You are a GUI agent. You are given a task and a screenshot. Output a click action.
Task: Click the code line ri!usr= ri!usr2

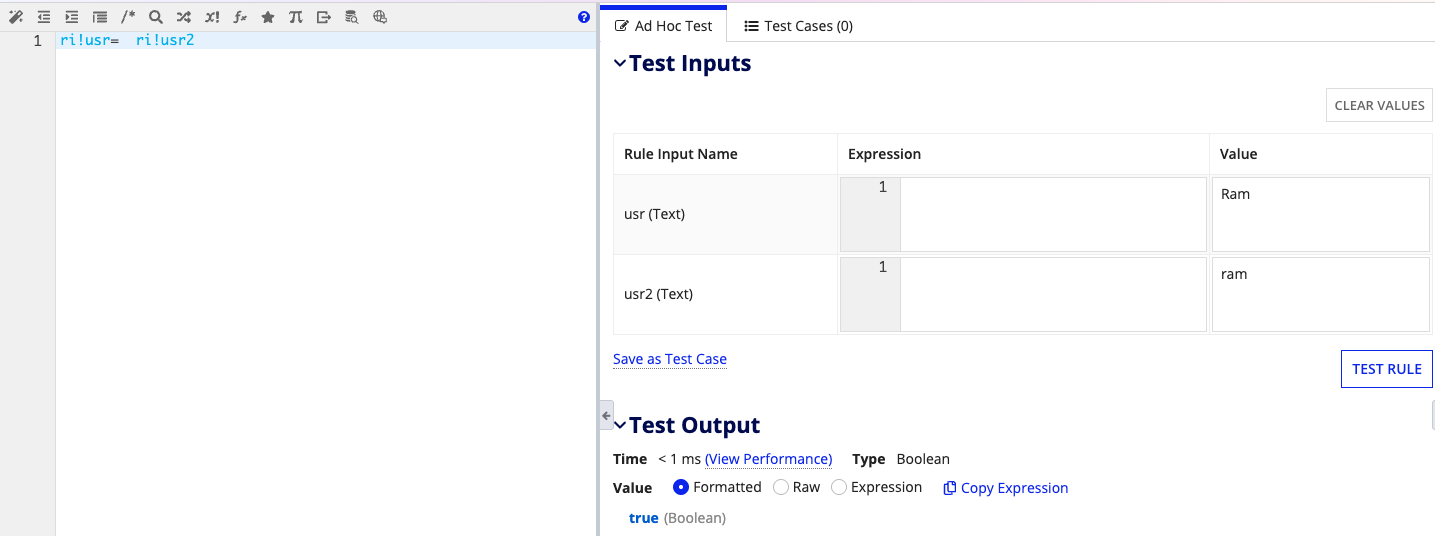coord(127,41)
